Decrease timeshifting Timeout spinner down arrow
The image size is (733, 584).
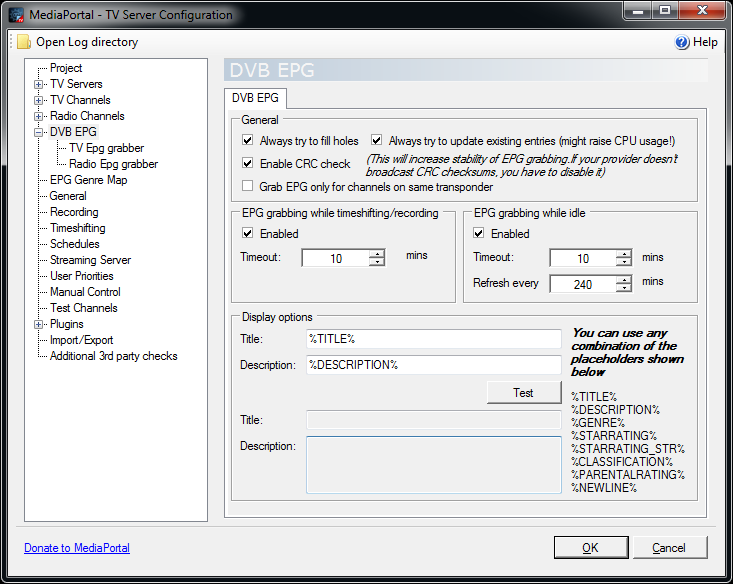pos(377,262)
